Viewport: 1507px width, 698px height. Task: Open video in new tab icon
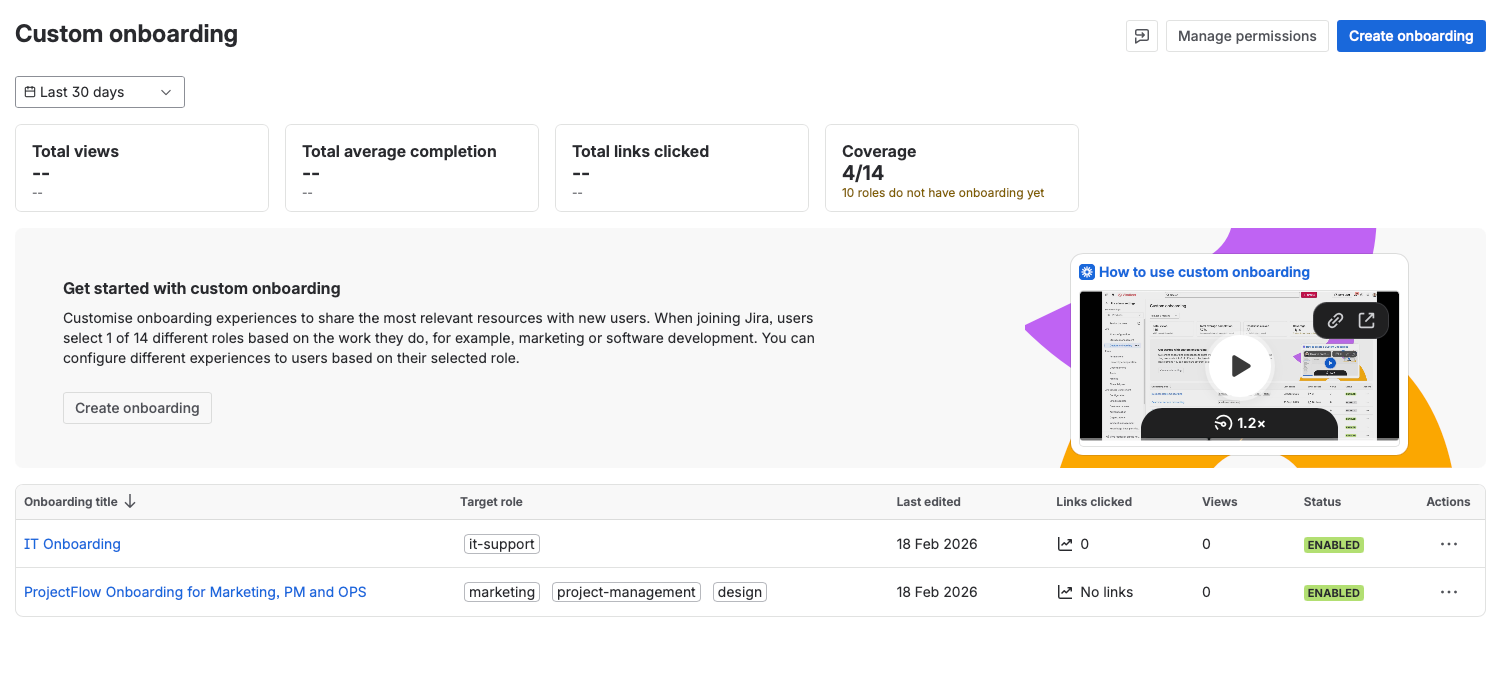point(1367,321)
